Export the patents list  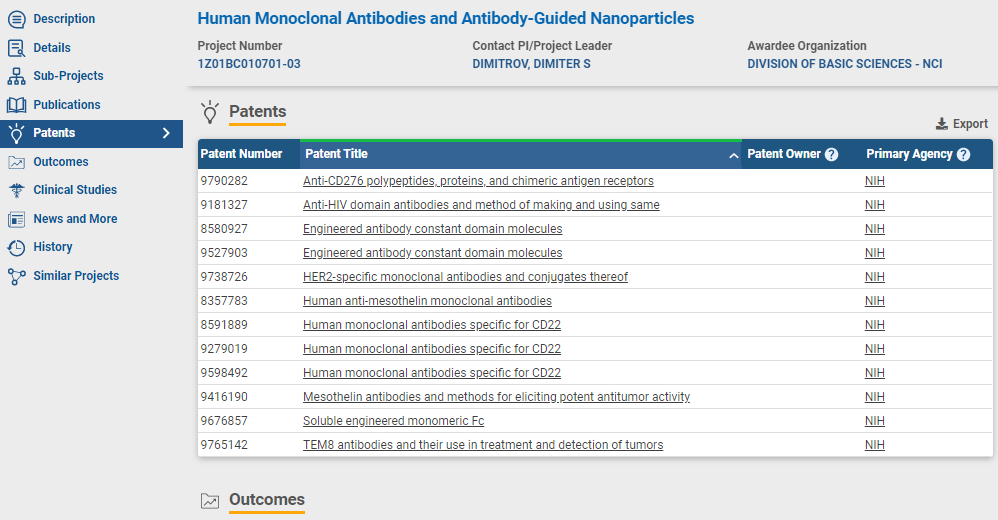(961, 124)
